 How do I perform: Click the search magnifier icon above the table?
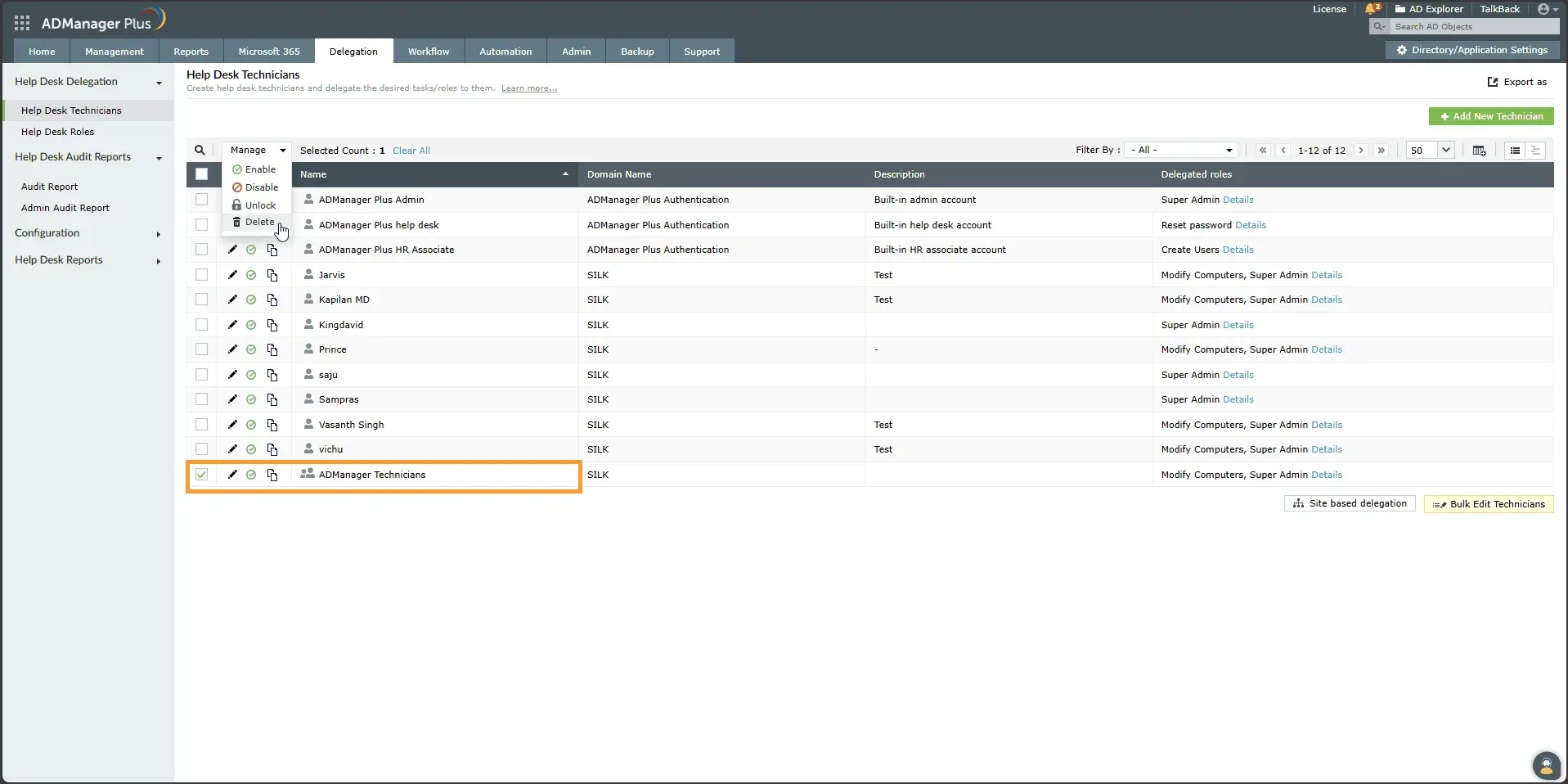tap(200, 150)
